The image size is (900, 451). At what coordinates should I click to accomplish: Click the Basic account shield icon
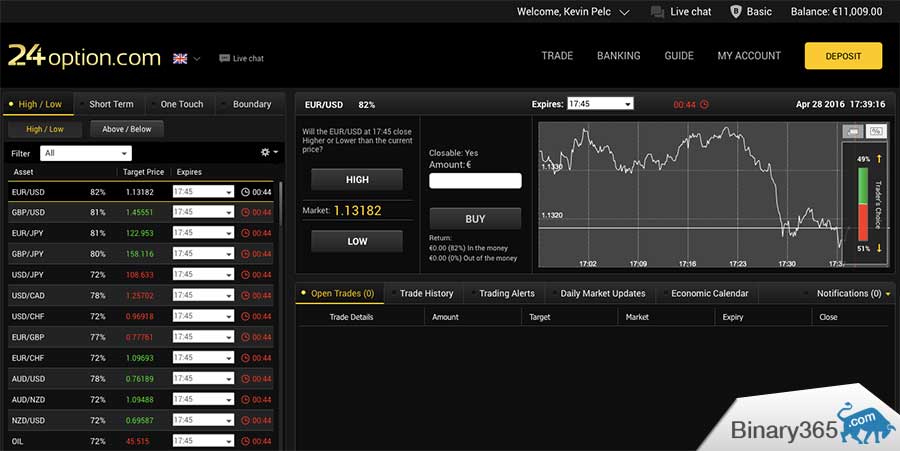coord(736,12)
